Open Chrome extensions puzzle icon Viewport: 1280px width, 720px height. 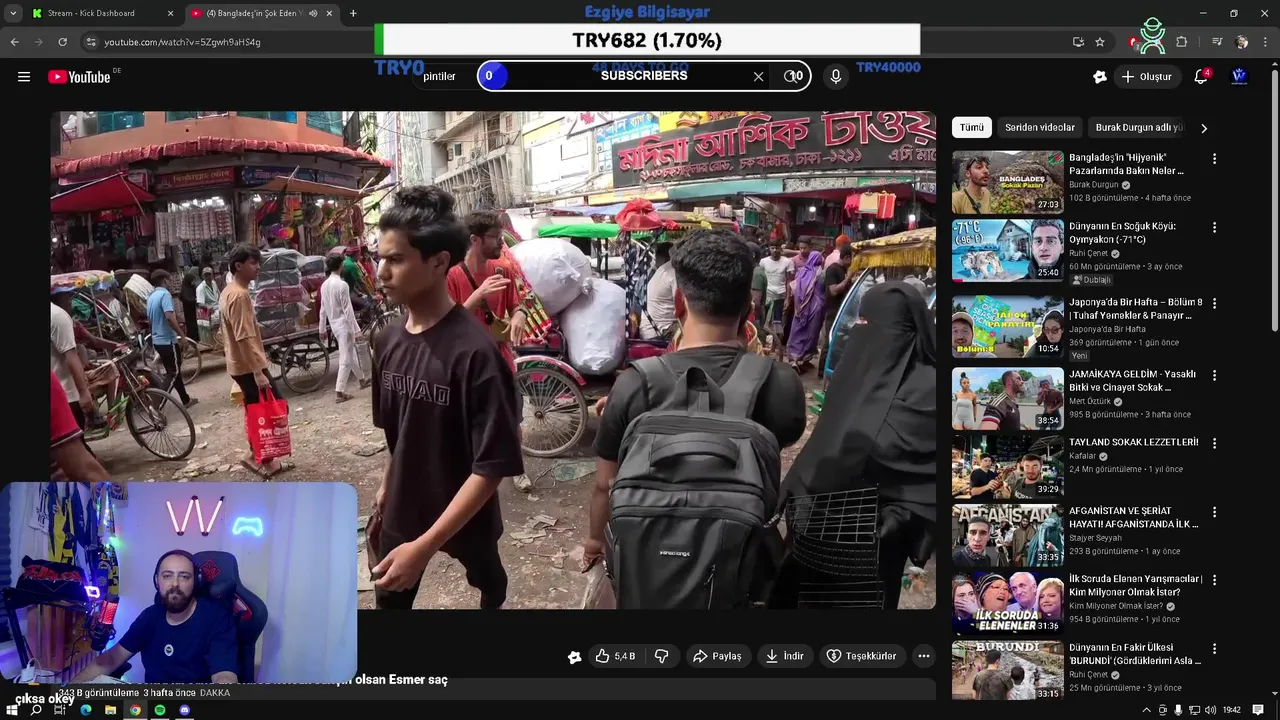pos(1182,42)
